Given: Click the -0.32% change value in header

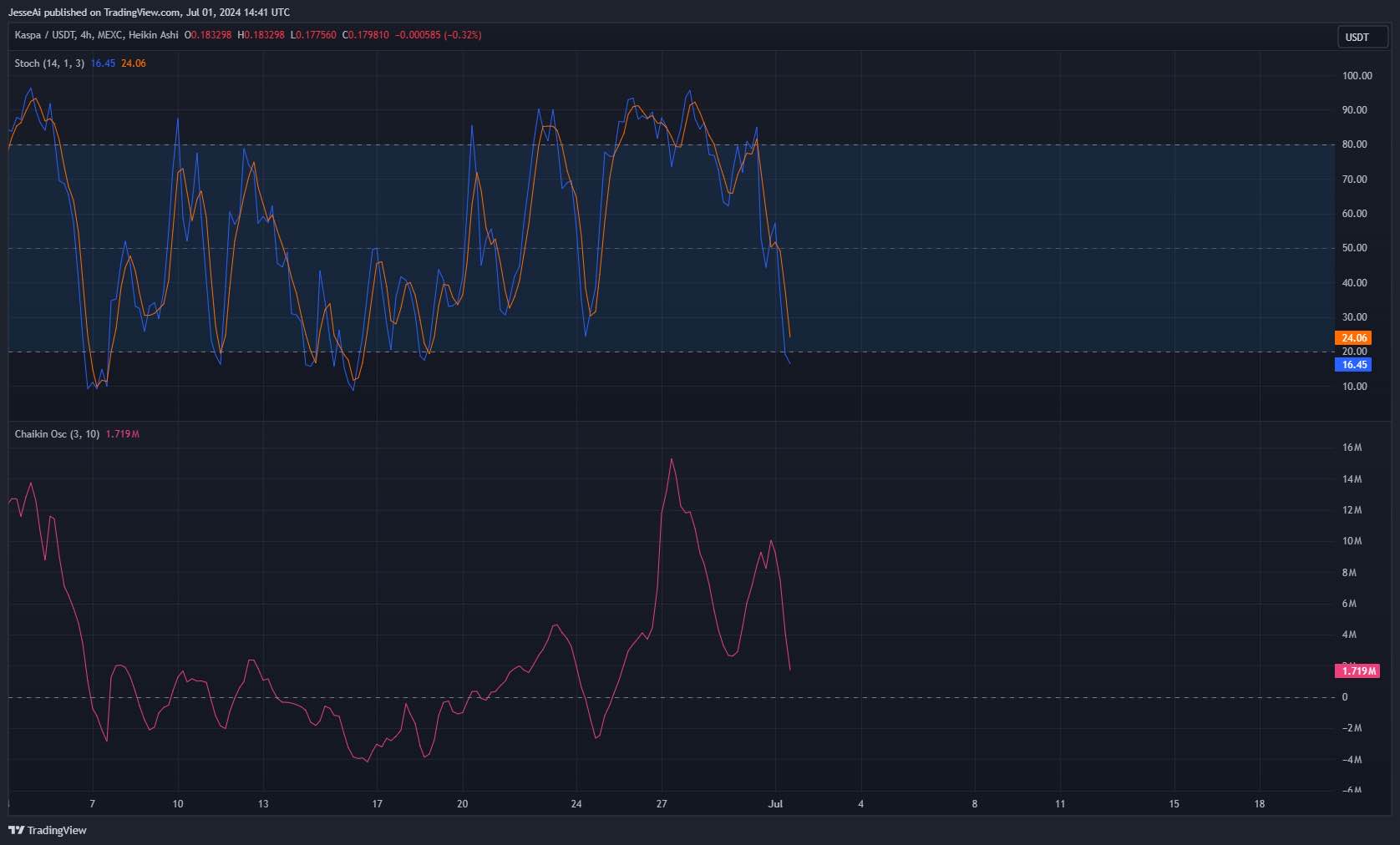Looking at the screenshot, I should coord(463,35).
